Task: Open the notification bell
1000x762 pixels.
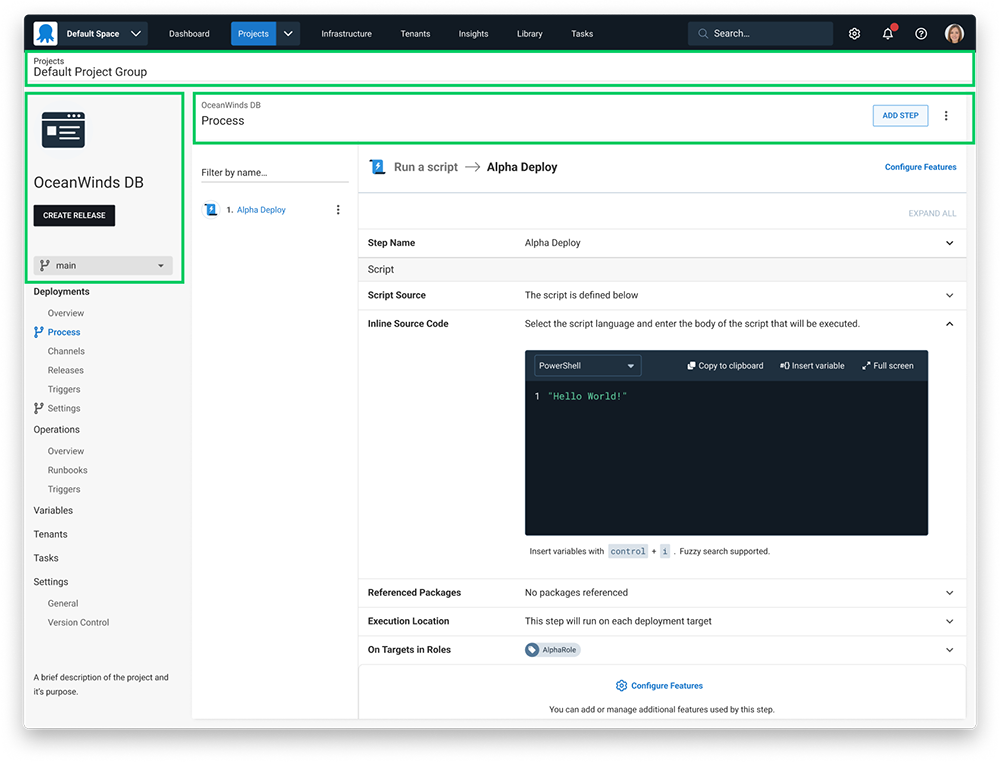Action: click(x=887, y=33)
